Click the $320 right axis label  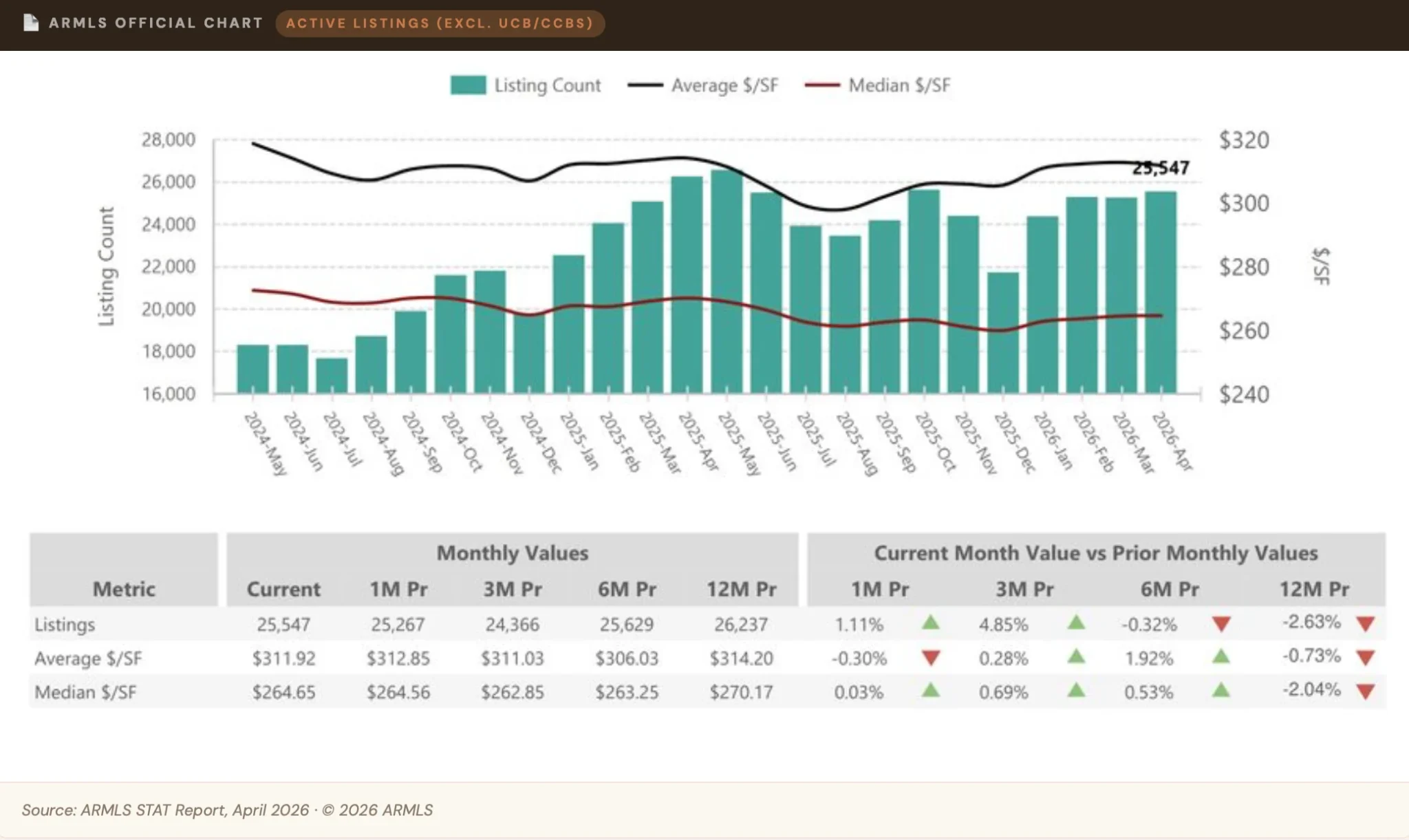[x=1244, y=140]
